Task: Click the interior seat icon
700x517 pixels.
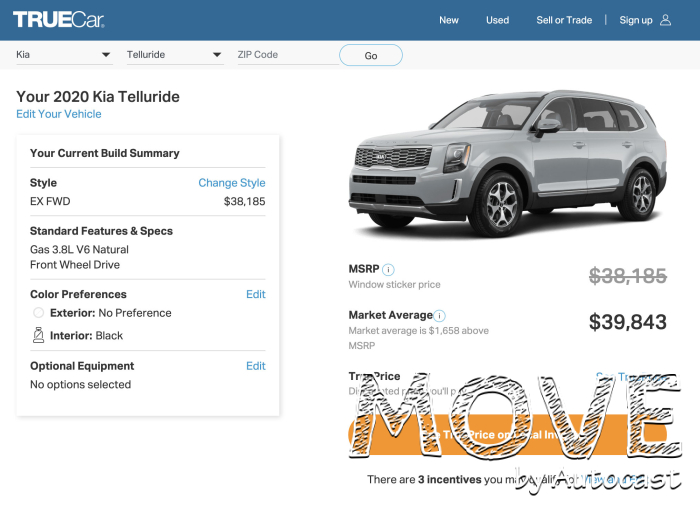Action: pos(38,336)
